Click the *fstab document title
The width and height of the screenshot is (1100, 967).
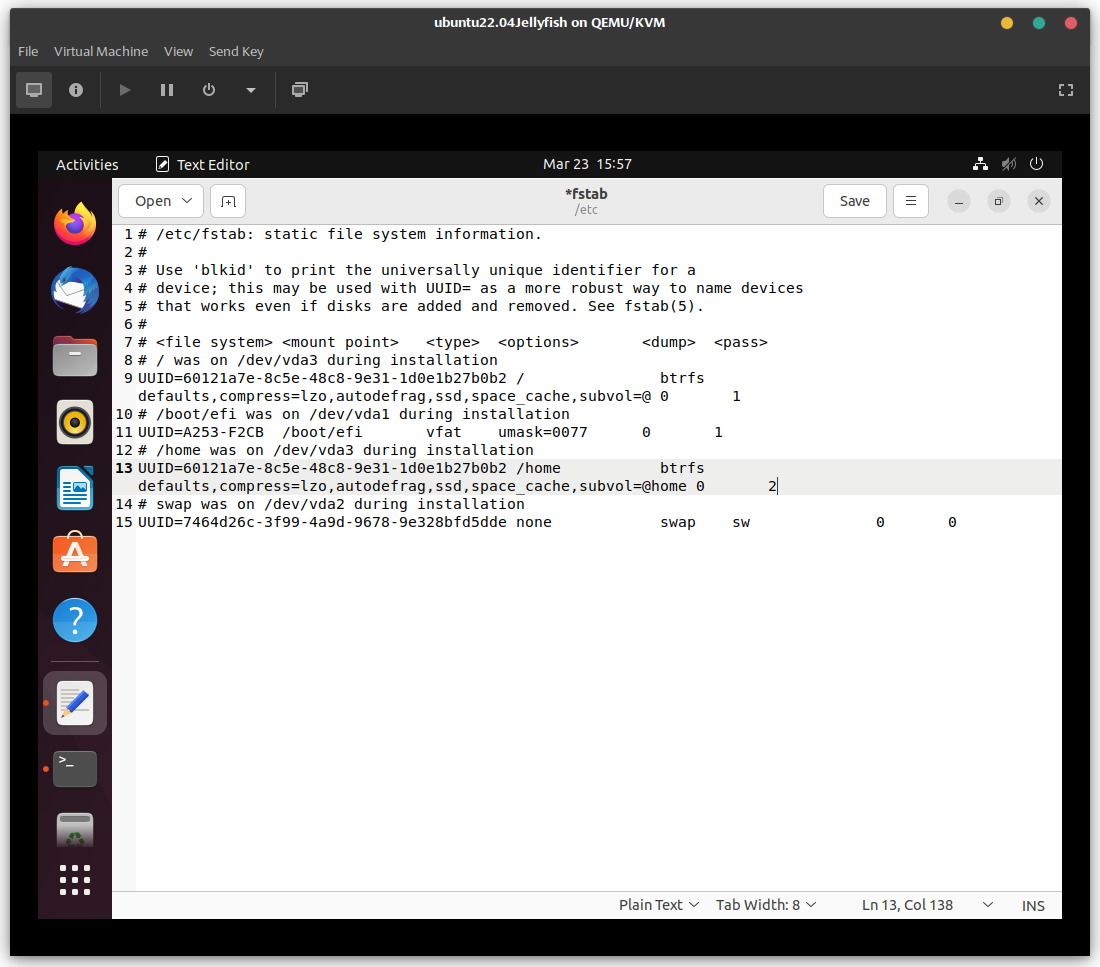click(586, 194)
